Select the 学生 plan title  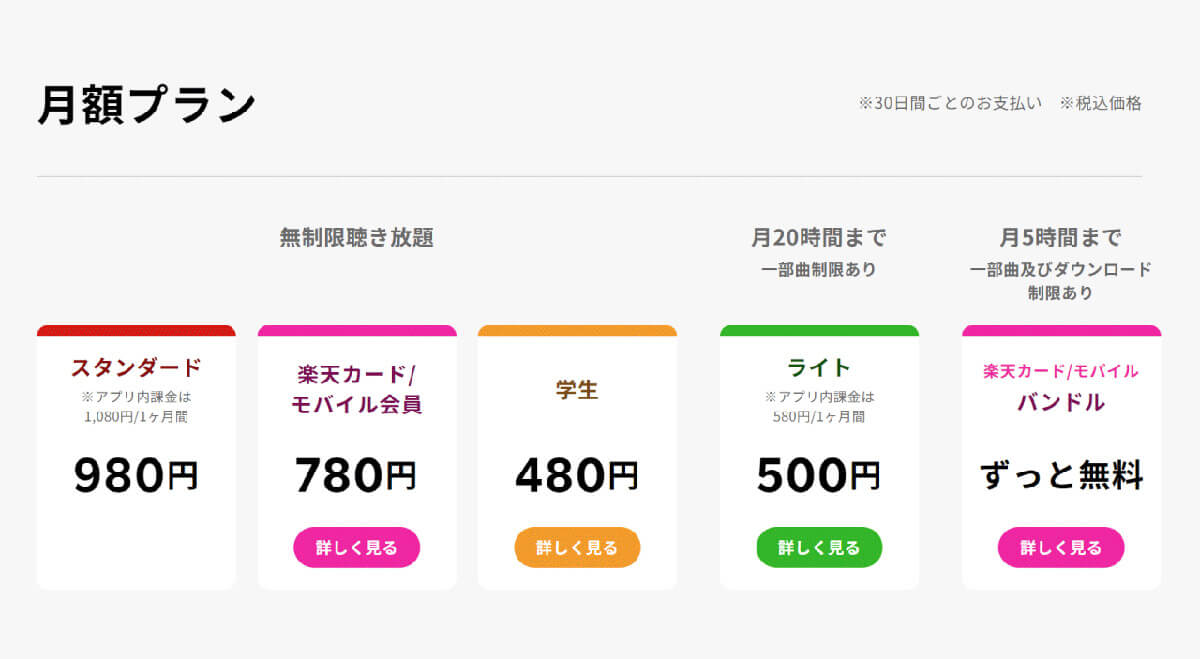click(577, 390)
